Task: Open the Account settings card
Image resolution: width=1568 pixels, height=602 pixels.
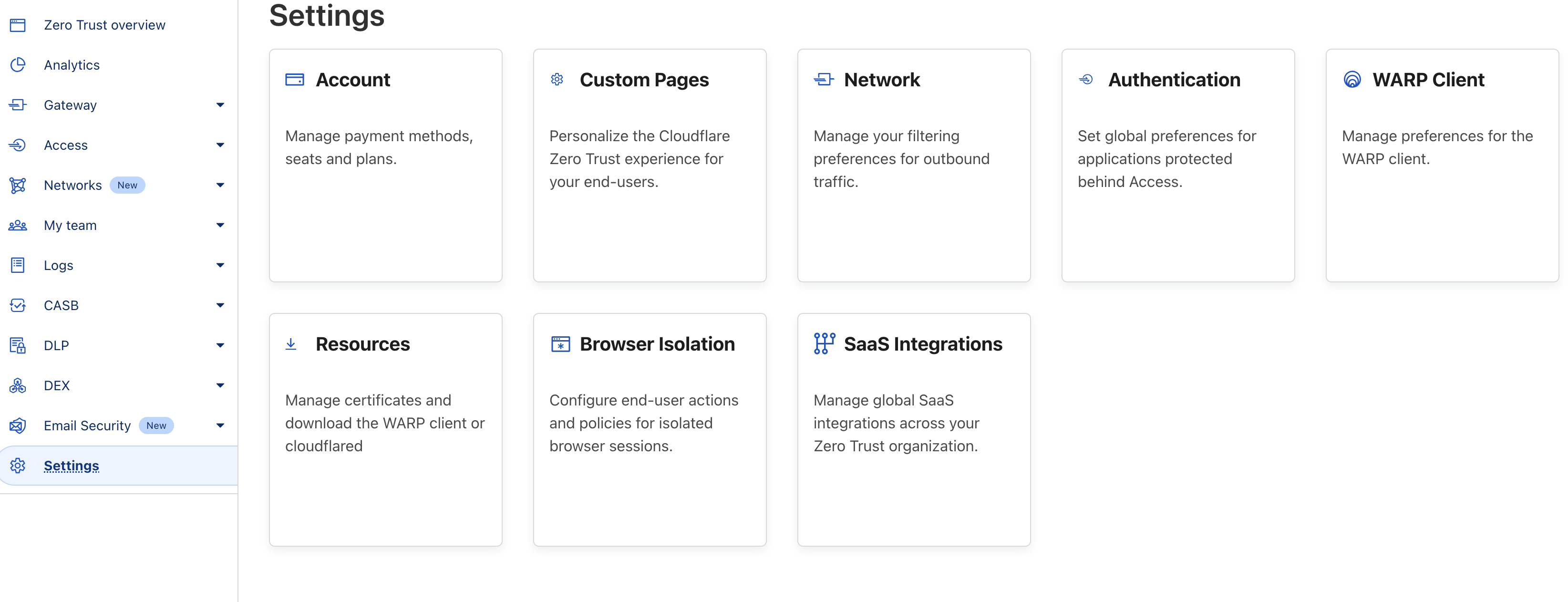Action: click(x=385, y=165)
